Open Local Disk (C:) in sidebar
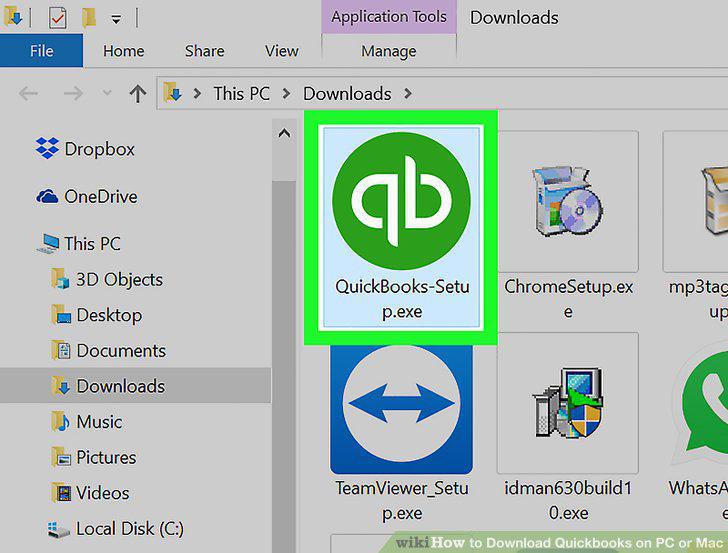Image resolution: width=728 pixels, height=553 pixels. [x=116, y=528]
